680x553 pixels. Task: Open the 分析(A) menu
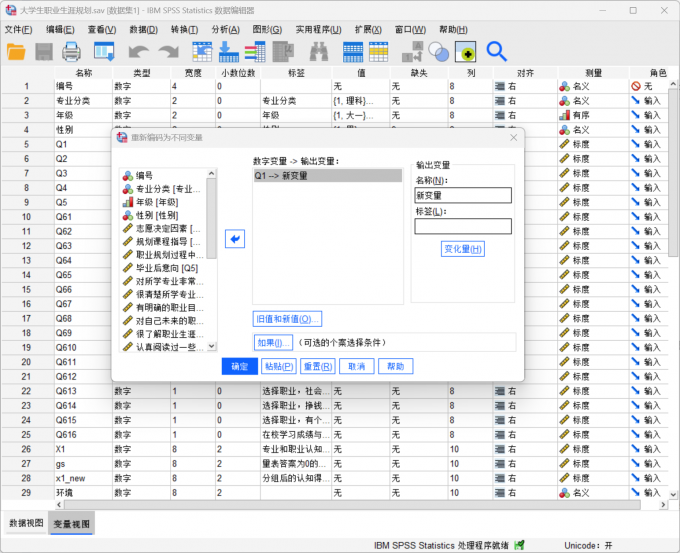[226, 29]
